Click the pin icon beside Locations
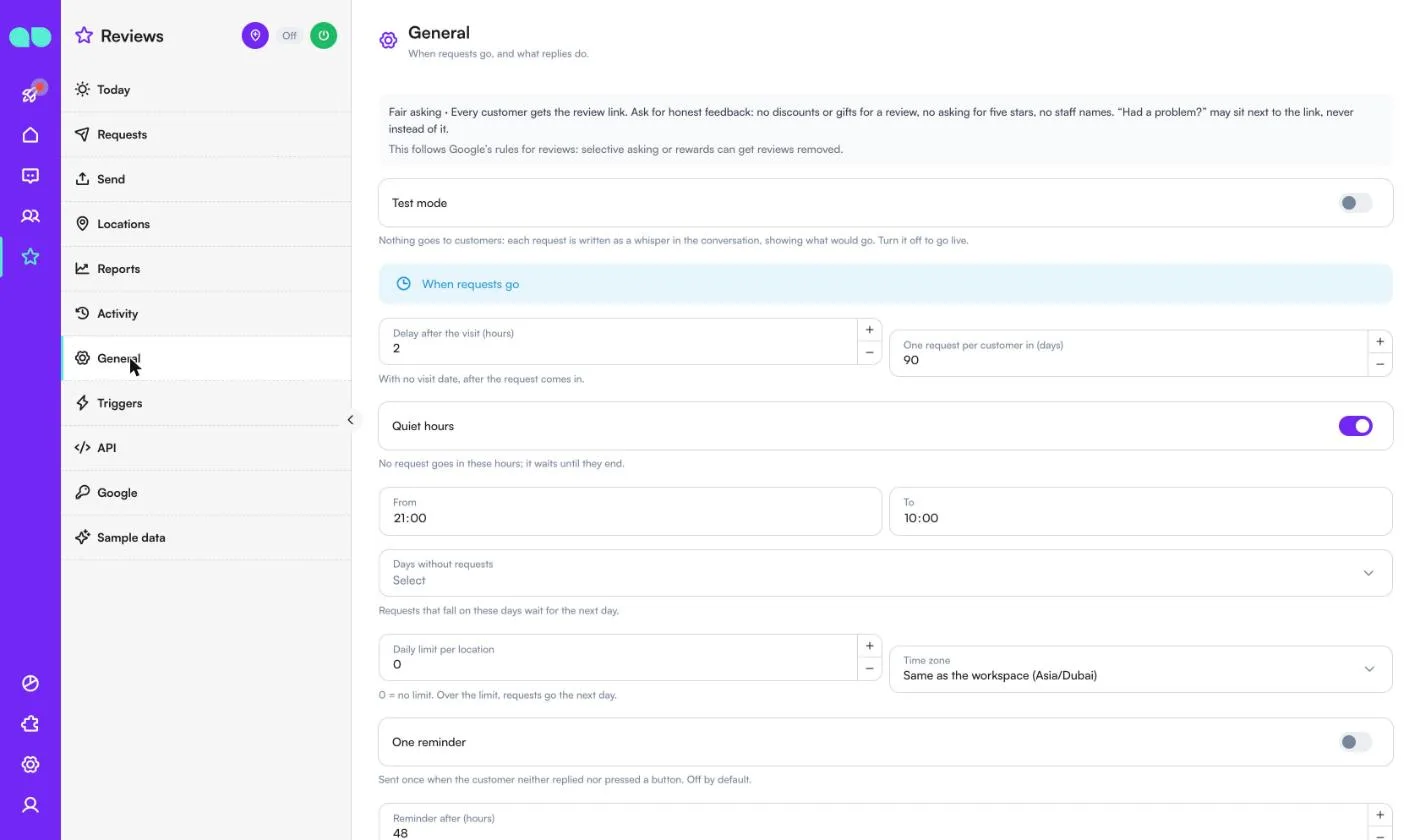1420x840 pixels. pyautogui.click(x=82, y=224)
